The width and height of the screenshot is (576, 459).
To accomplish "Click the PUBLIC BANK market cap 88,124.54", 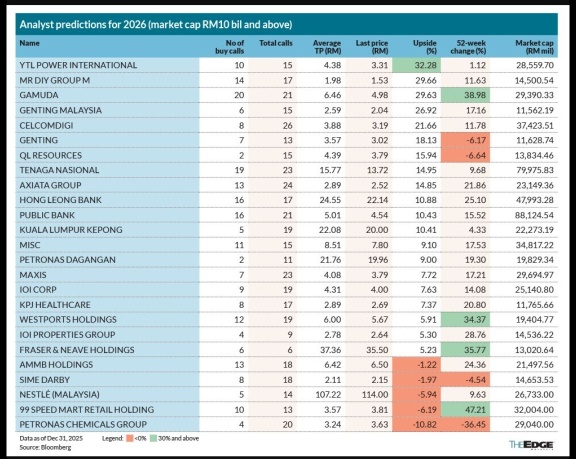I will pyautogui.click(x=534, y=215).
